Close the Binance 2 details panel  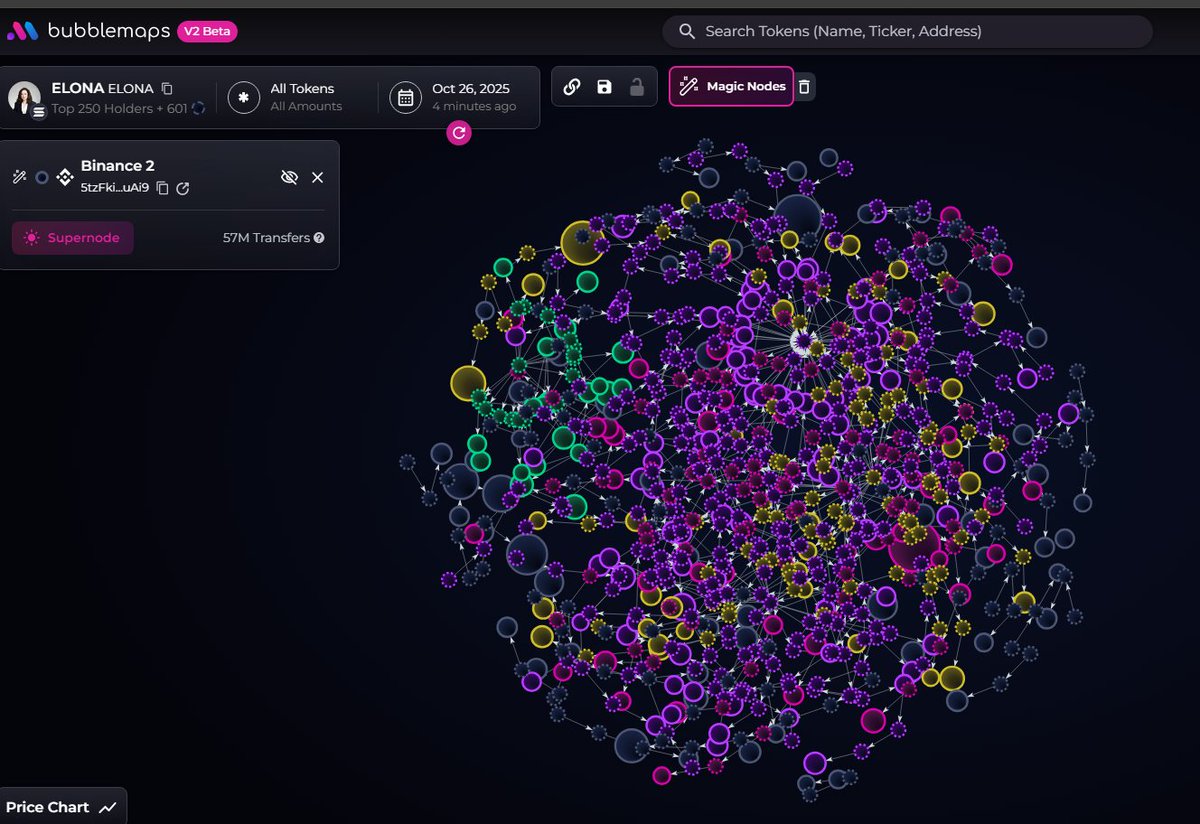coord(317,177)
